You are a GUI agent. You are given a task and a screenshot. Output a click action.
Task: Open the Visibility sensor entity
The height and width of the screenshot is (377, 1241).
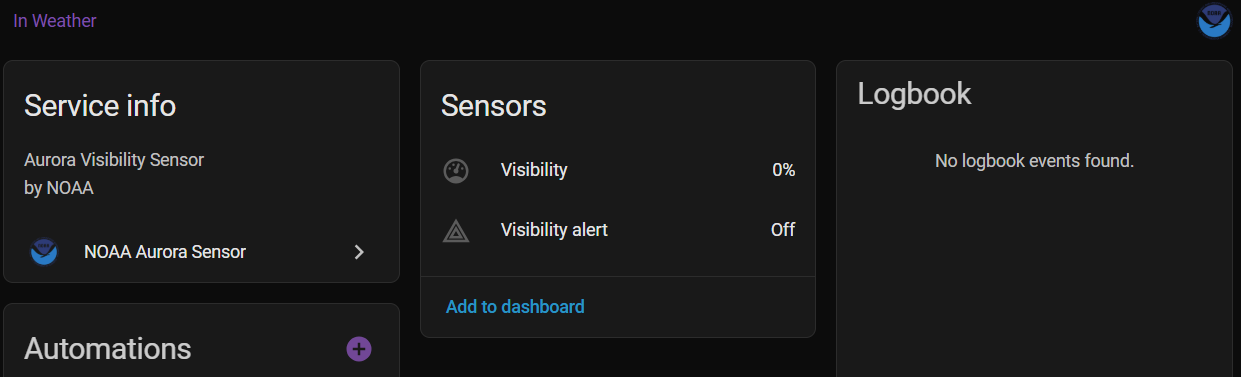618,170
